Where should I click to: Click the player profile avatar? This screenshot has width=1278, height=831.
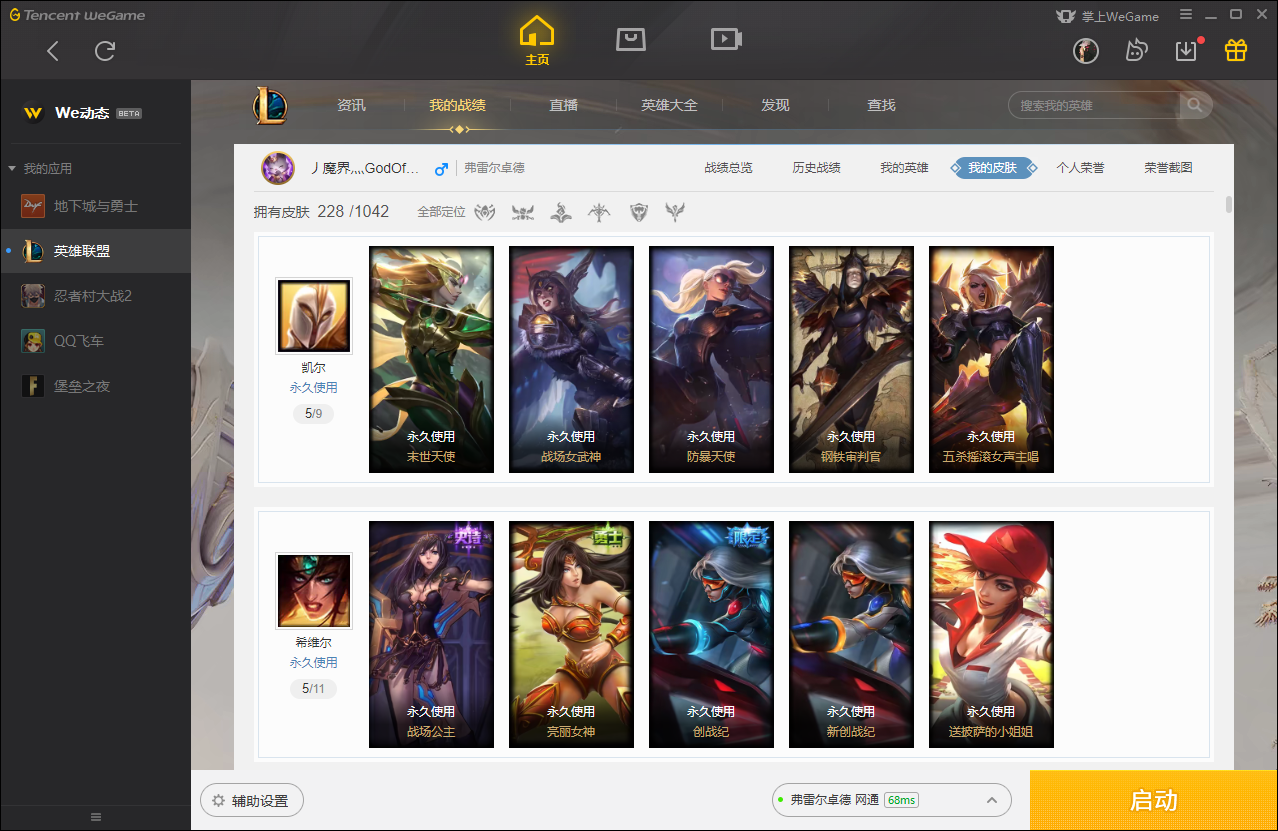coord(278,168)
